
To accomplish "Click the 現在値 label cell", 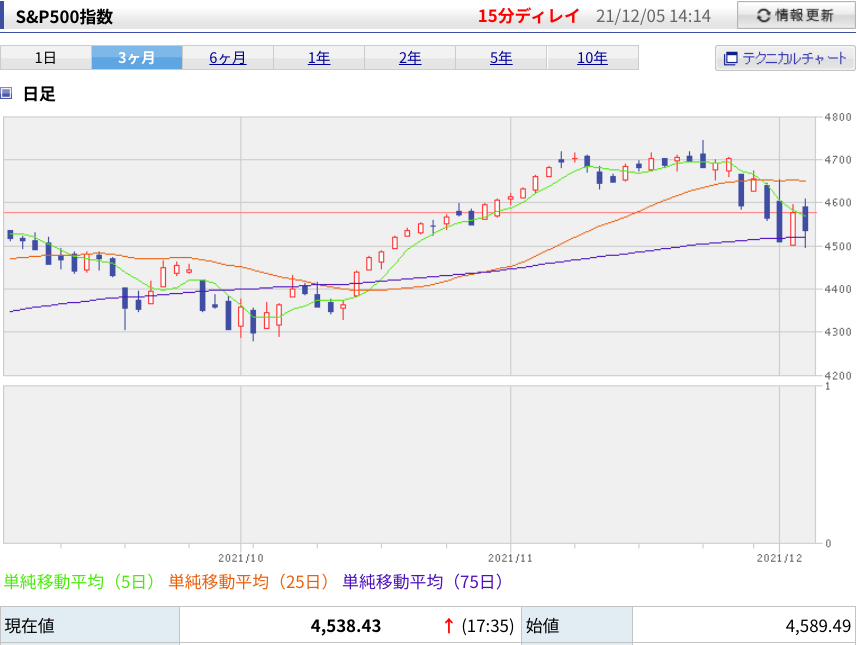I will [x=90, y=625].
